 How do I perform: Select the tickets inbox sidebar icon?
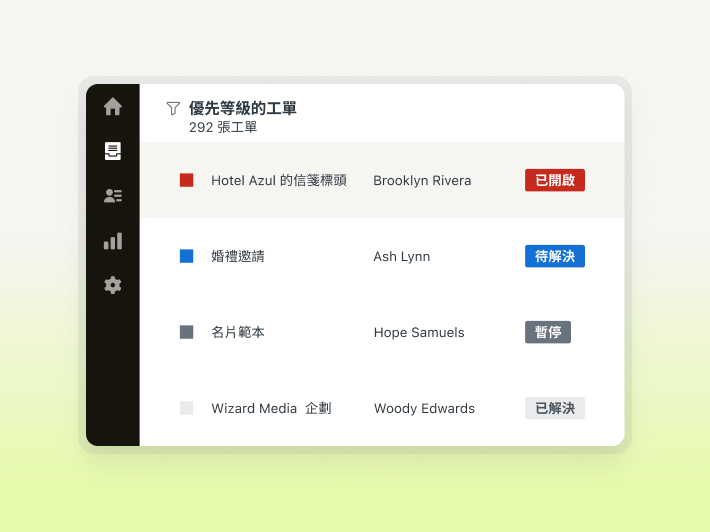tap(113, 151)
